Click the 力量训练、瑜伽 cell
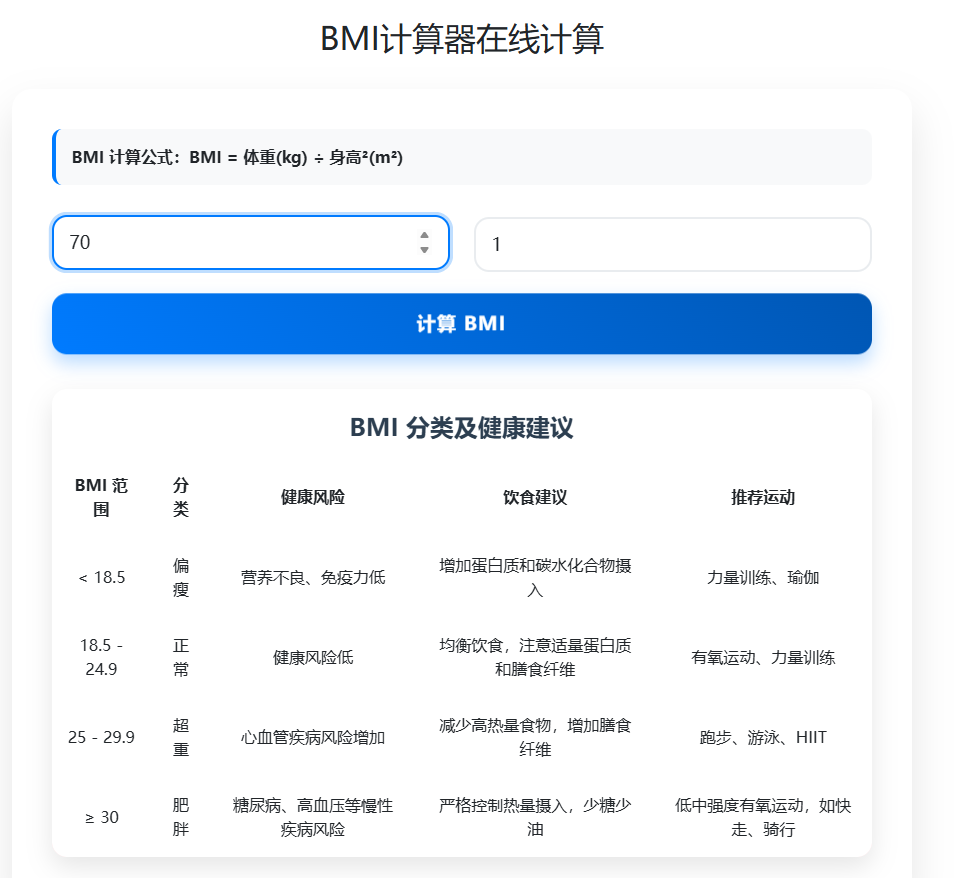Image resolution: width=962 pixels, height=878 pixels. tap(763, 577)
